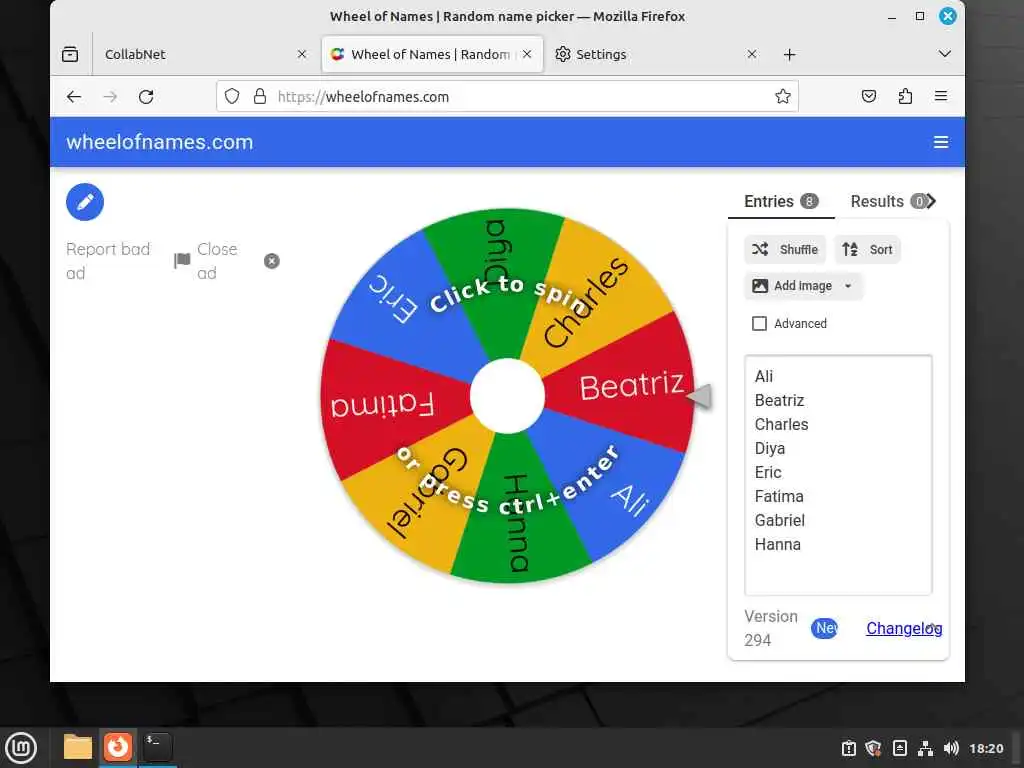Image resolution: width=1024 pixels, height=768 pixels.
Task: Enable the Advanced checkbox
Action: [x=759, y=323]
